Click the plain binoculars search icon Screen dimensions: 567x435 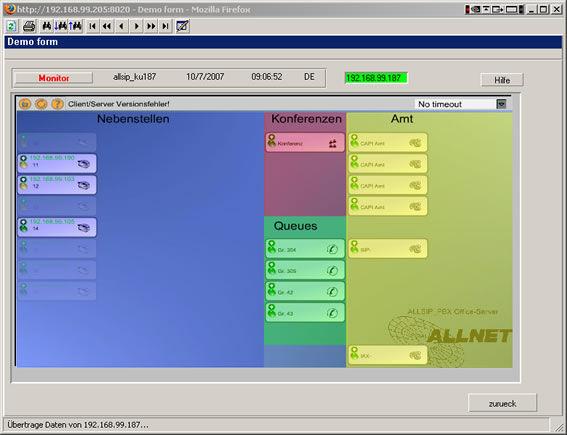point(47,26)
